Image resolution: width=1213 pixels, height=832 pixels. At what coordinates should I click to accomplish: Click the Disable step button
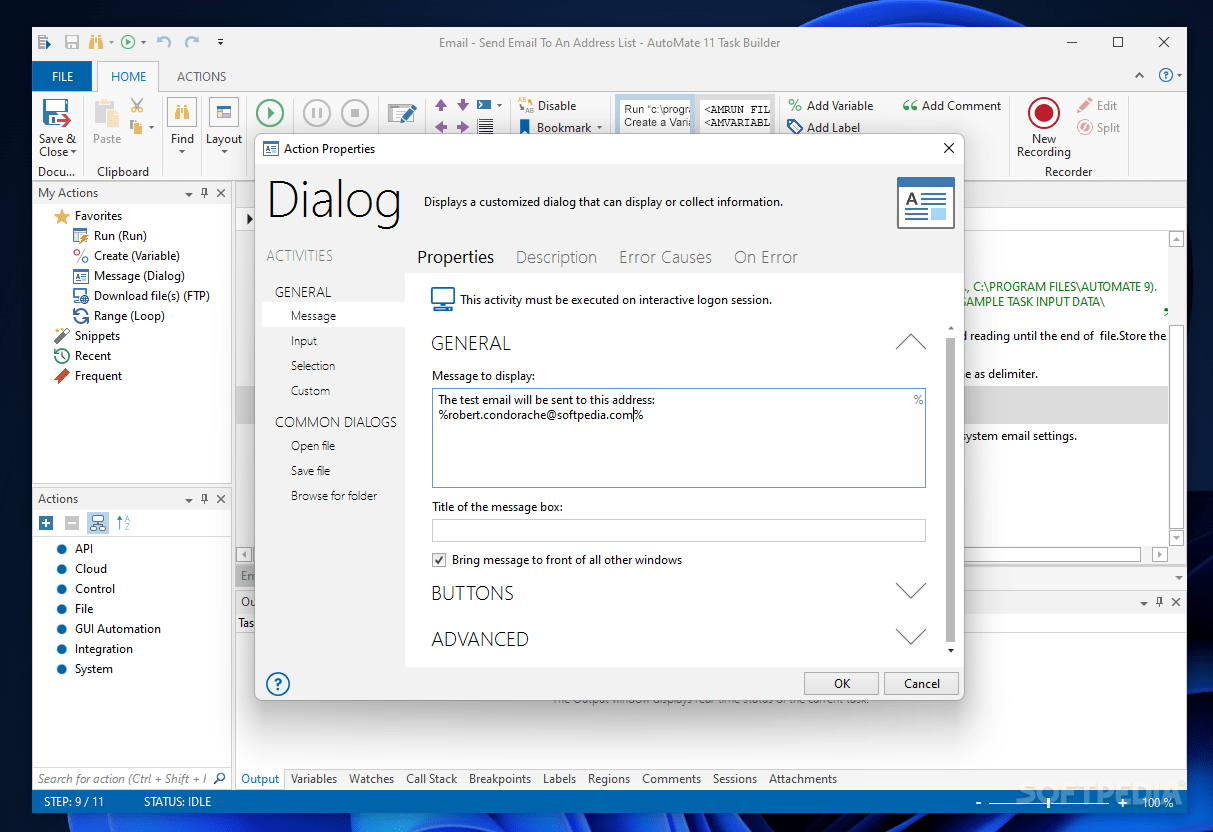(x=547, y=105)
